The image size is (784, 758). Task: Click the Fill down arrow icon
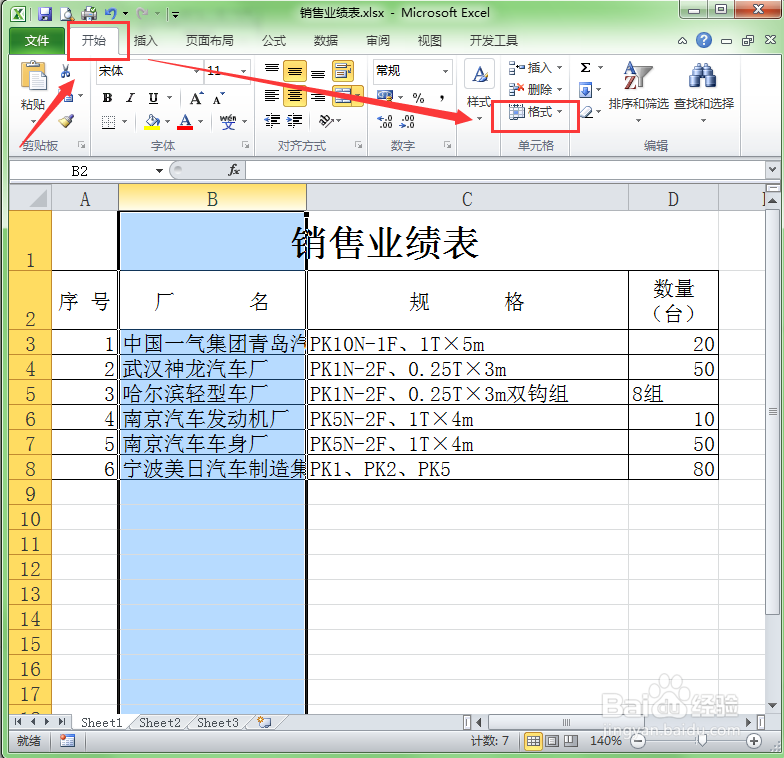tap(586, 90)
